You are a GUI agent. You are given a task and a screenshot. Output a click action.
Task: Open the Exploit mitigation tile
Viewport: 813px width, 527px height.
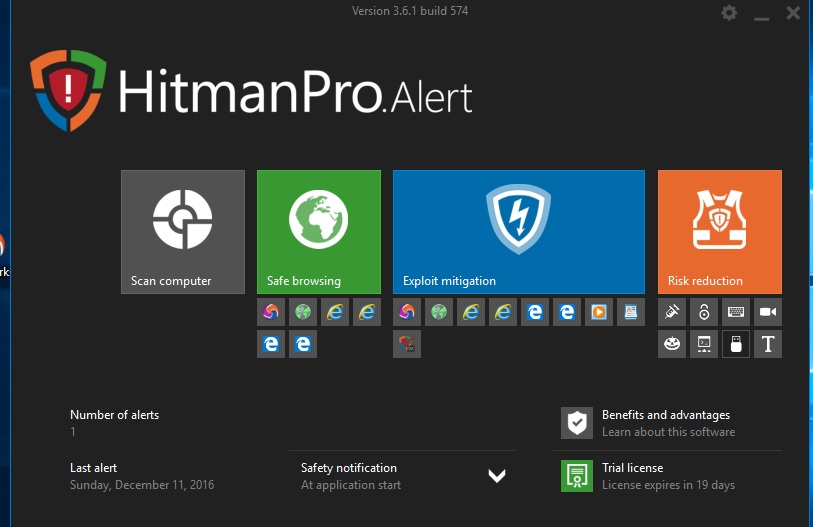click(x=519, y=232)
